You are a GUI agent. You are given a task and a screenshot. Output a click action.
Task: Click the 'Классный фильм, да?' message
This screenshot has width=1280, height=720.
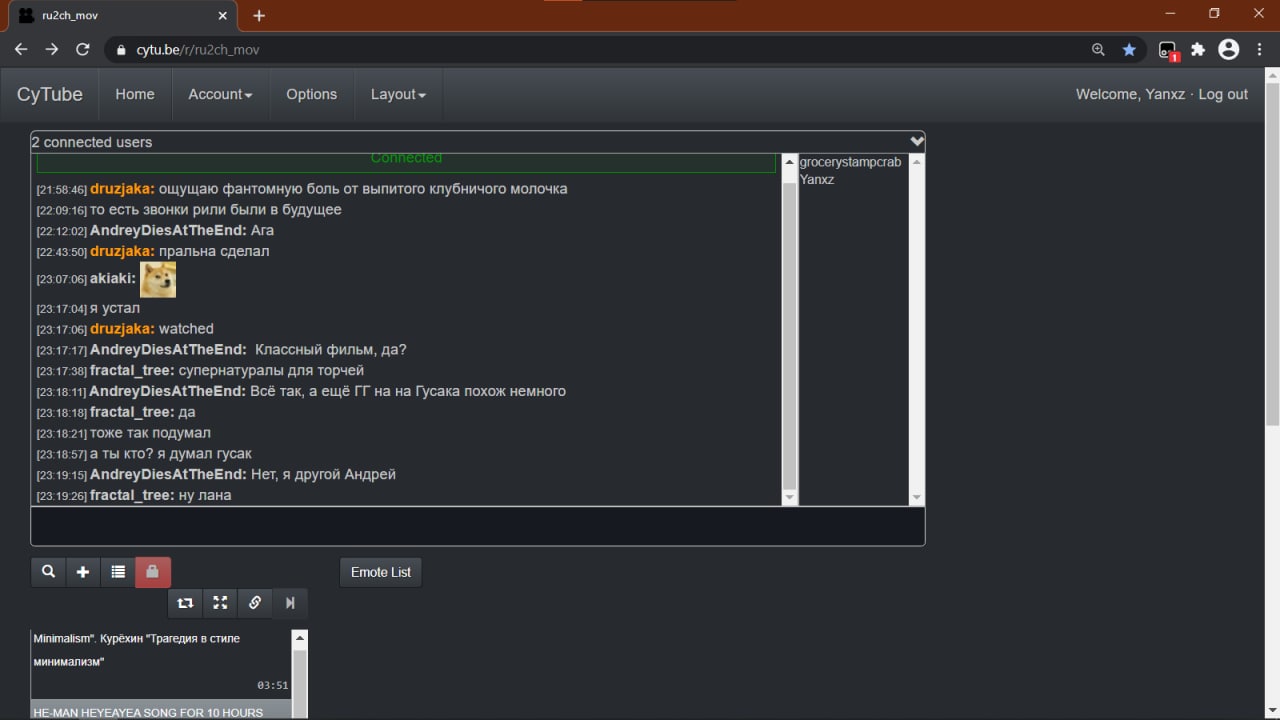[x=330, y=349]
